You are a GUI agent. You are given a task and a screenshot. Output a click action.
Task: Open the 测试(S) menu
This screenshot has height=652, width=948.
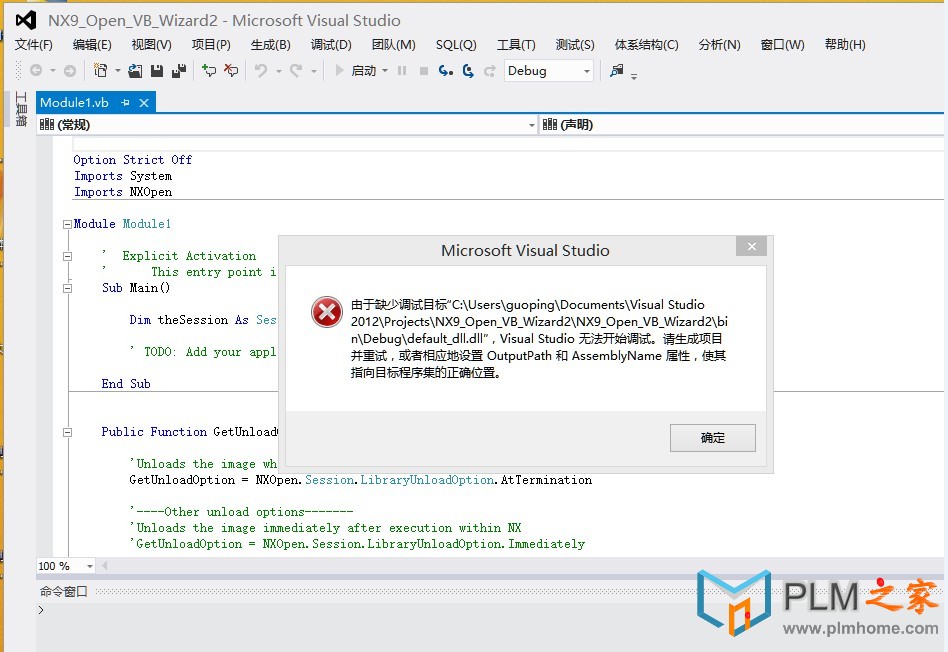575,45
